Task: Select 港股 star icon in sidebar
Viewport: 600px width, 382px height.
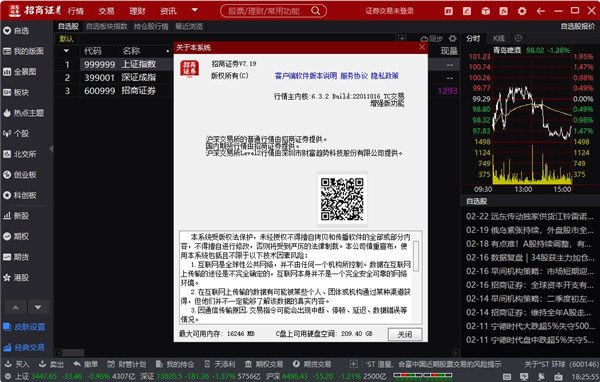Action: pos(7,278)
